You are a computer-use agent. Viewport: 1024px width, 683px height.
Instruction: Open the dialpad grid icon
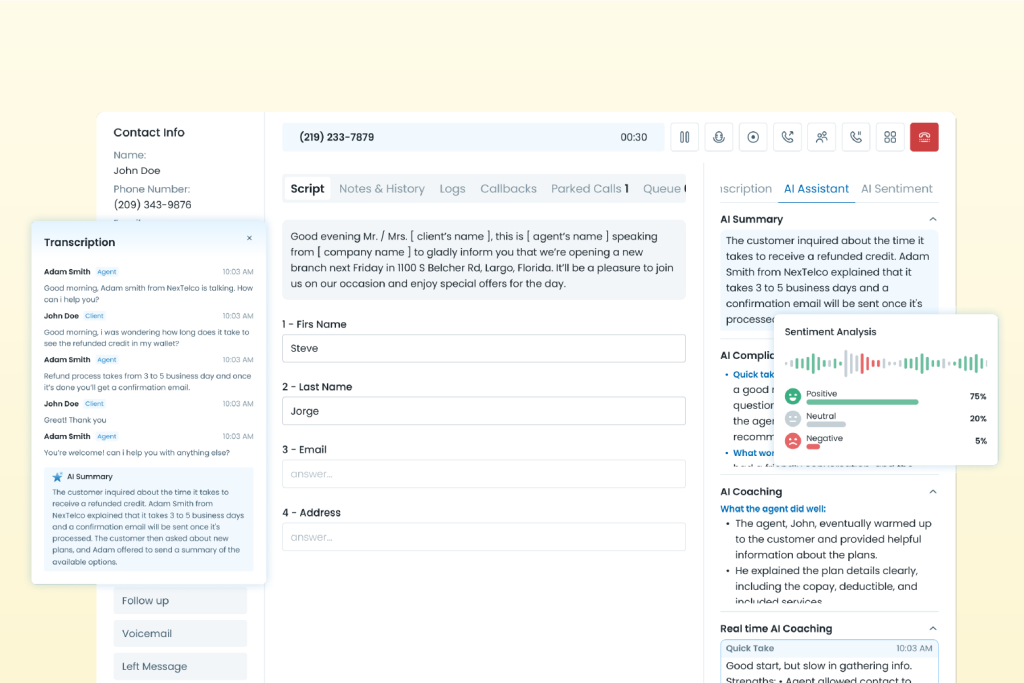[890, 137]
